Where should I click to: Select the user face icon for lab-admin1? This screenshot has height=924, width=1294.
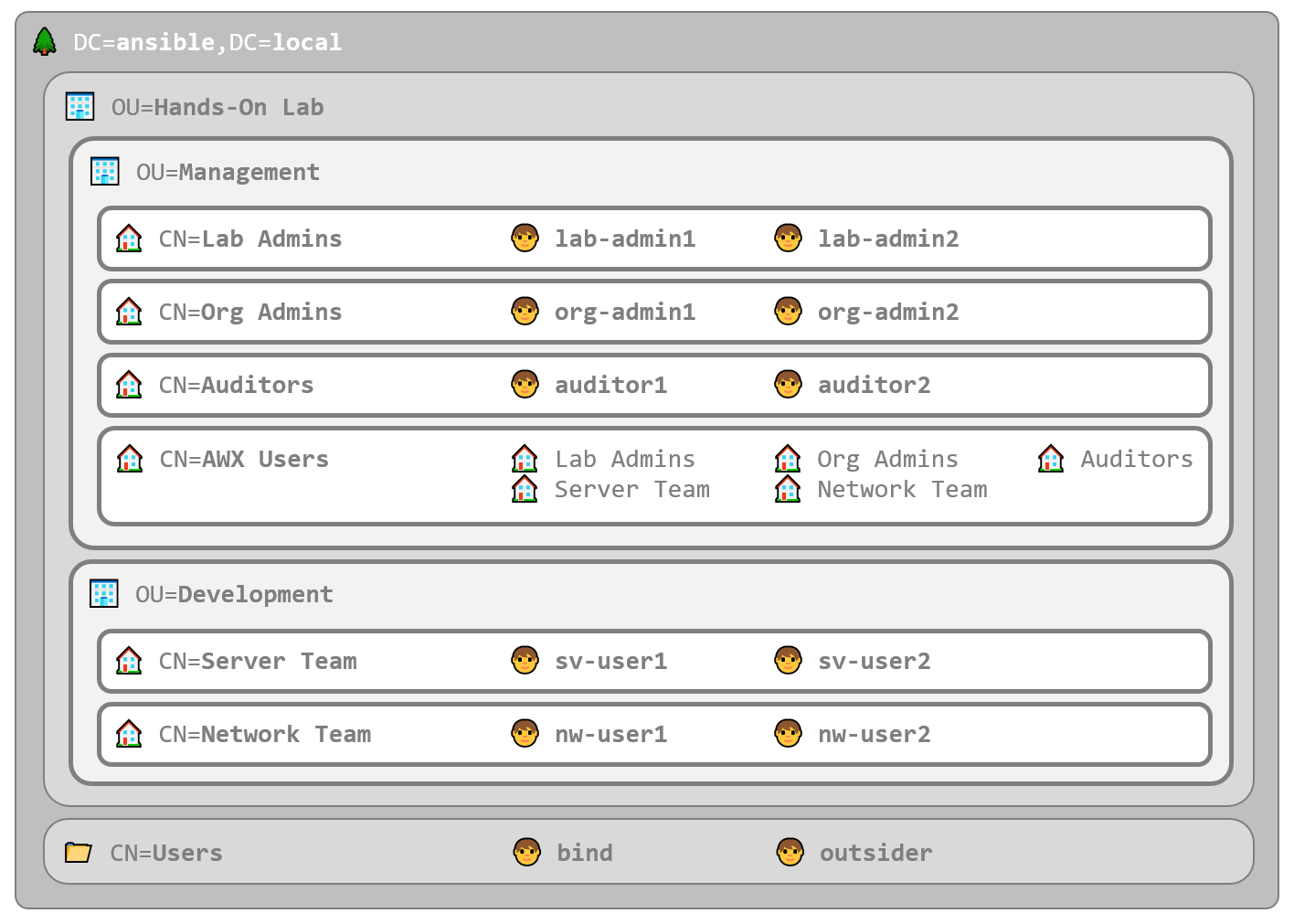click(525, 239)
